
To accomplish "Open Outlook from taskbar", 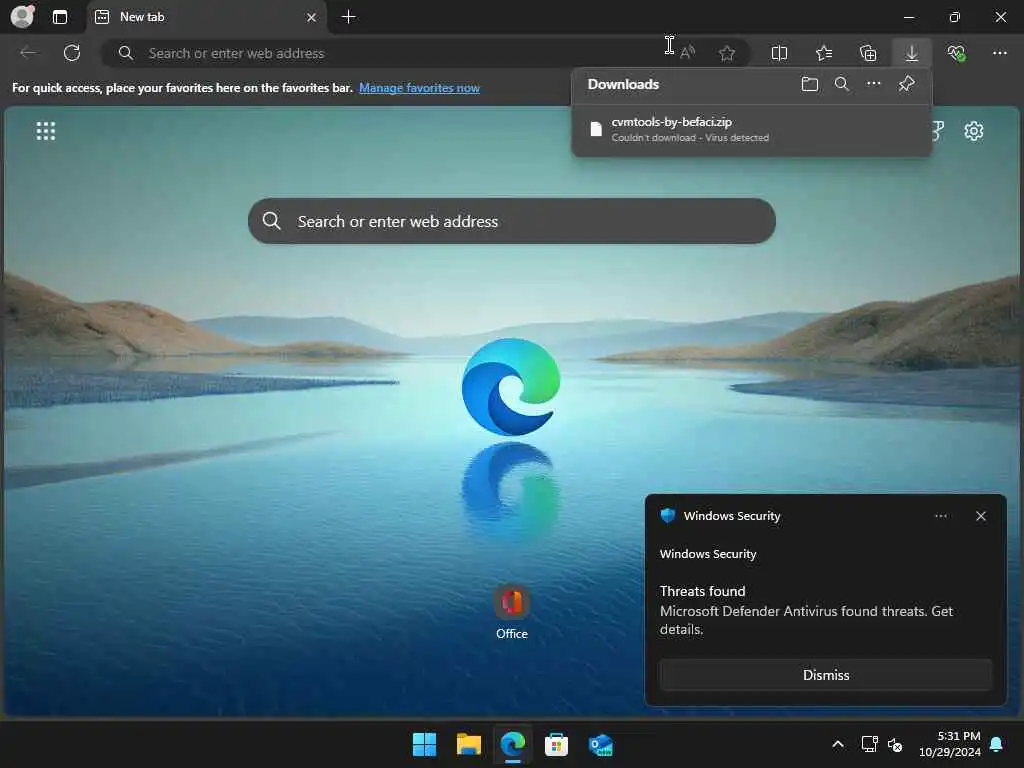I will coord(600,744).
